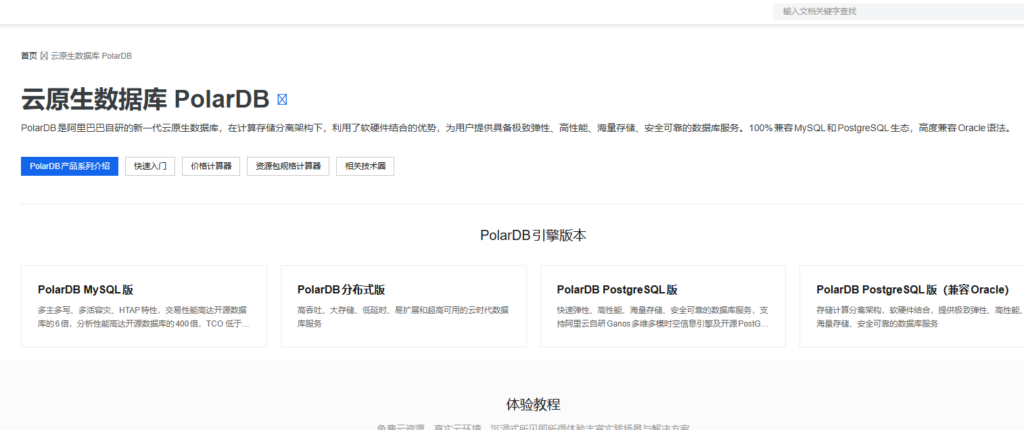Click the PolarDB分布式版 card description text
The height and width of the screenshot is (430, 1024).
403,316
